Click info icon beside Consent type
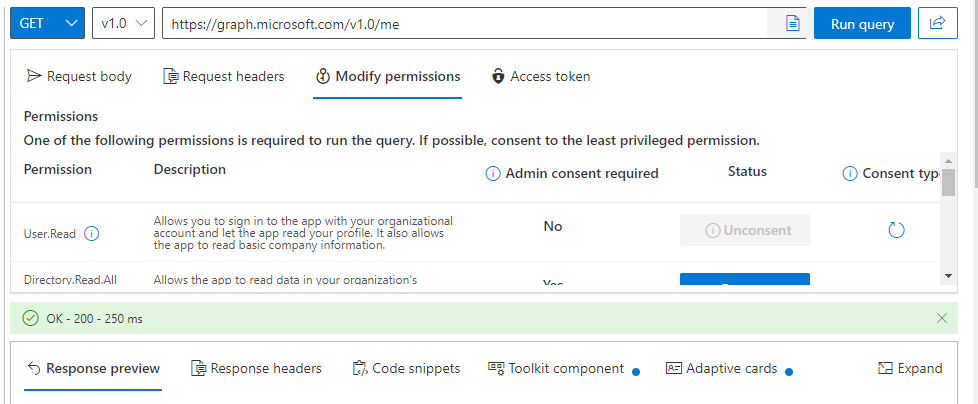This screenshot has width=978, height=404. (850, 173)
